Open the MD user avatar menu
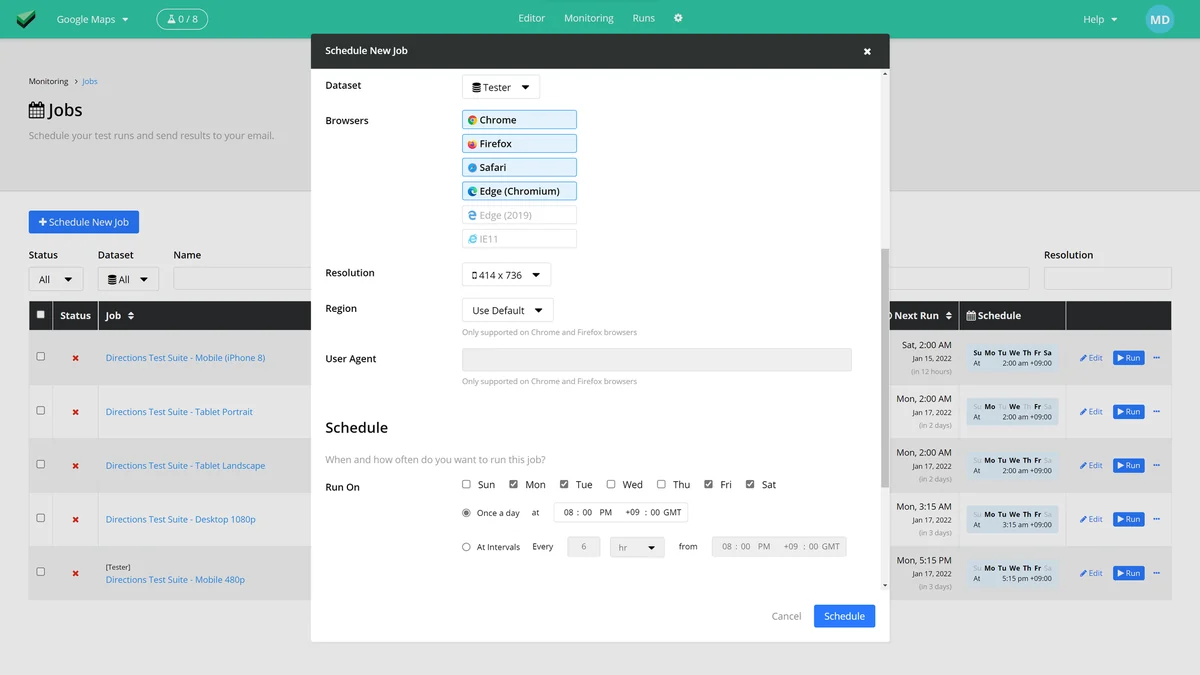 coord(1159,19)
